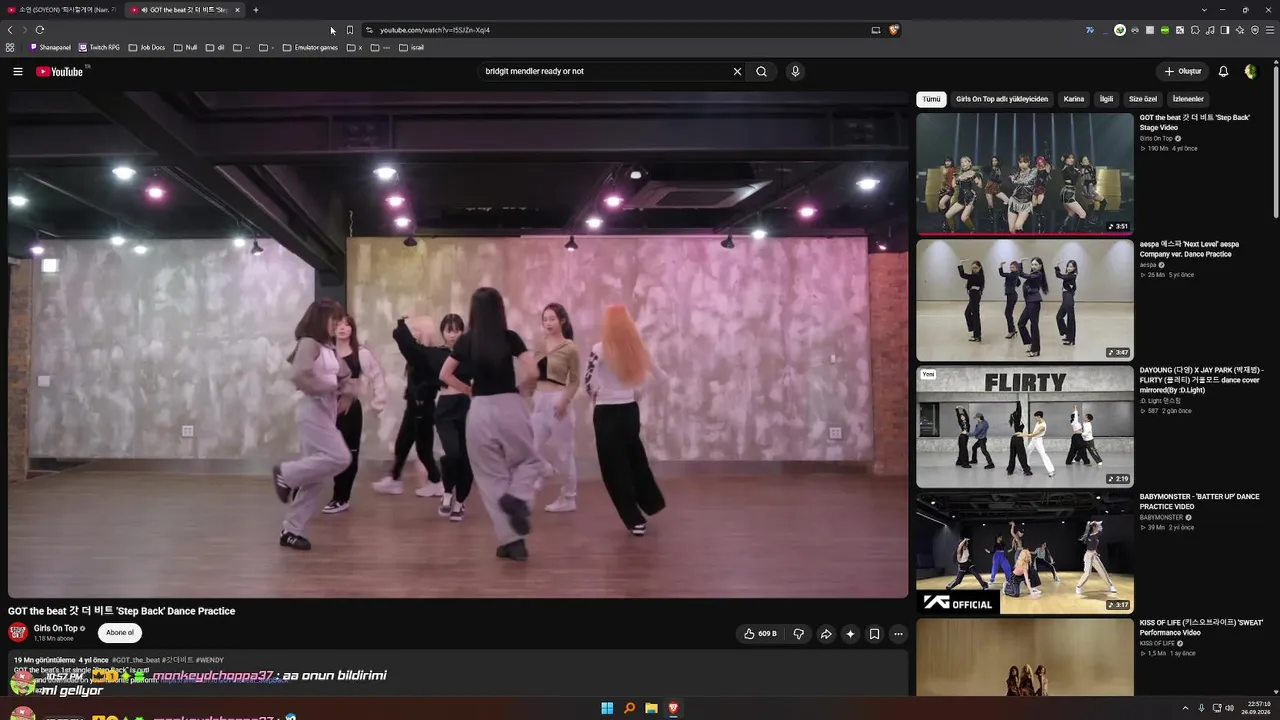The image size is (1280, 720).
Task: Subscribe with the Abone ol button
Action: pos(120,632)
